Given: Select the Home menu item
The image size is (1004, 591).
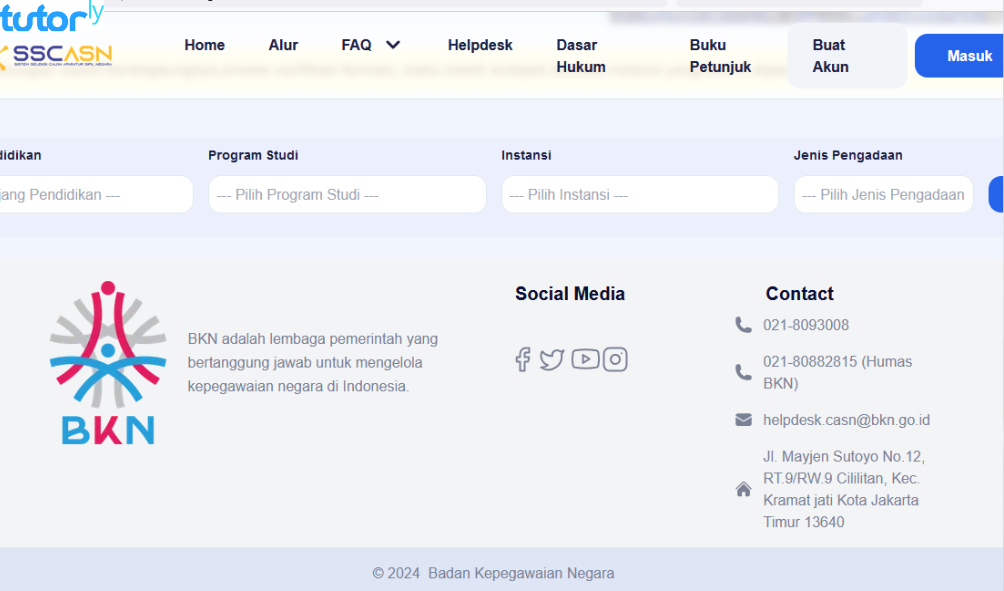Looking at the screenshot, I should point(204,44).
